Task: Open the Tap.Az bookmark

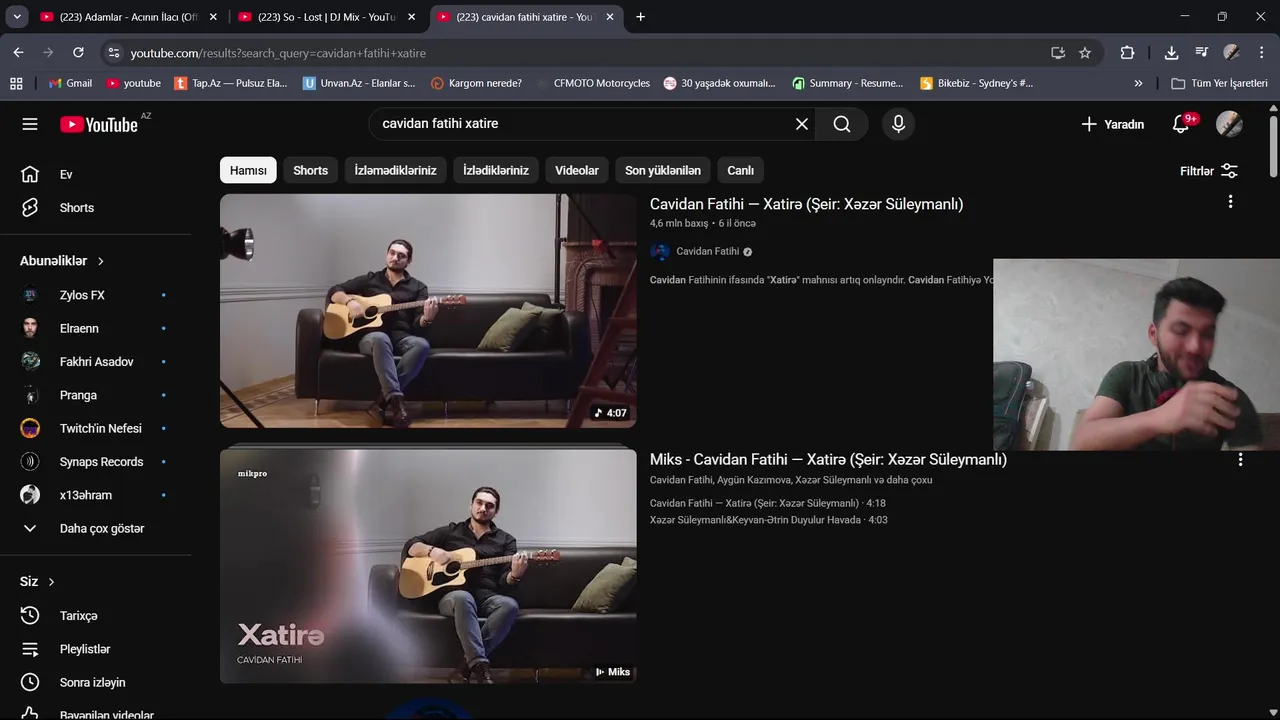Action: pyautogui.click(x=230, y=83)
